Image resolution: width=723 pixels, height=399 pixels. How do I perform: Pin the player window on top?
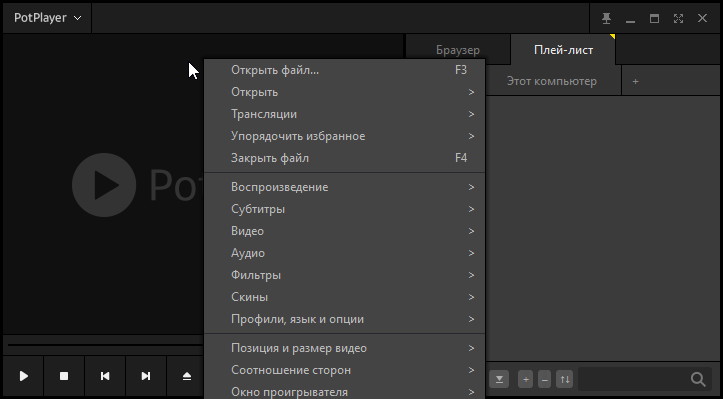[x=606, y=18]
